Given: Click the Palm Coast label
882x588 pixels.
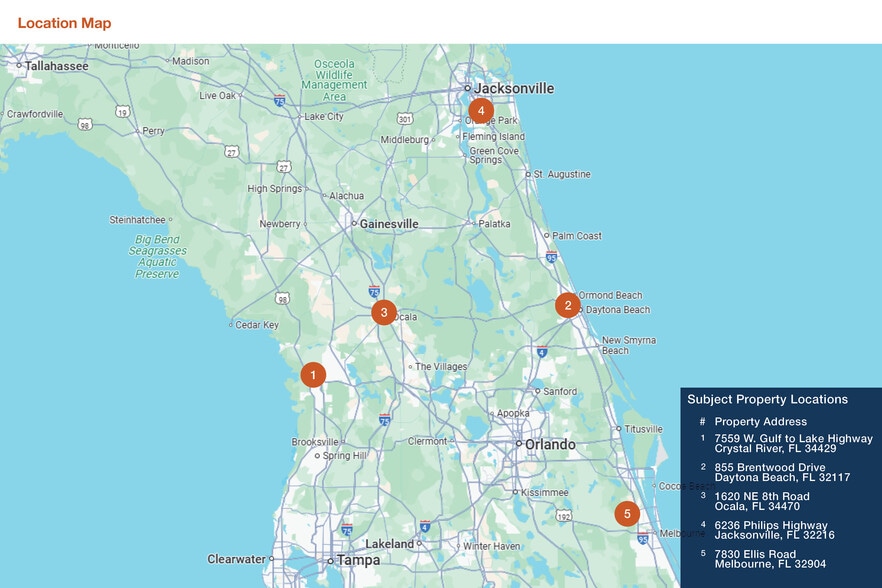Looking at the screenshot, I should tap(577, 236).
